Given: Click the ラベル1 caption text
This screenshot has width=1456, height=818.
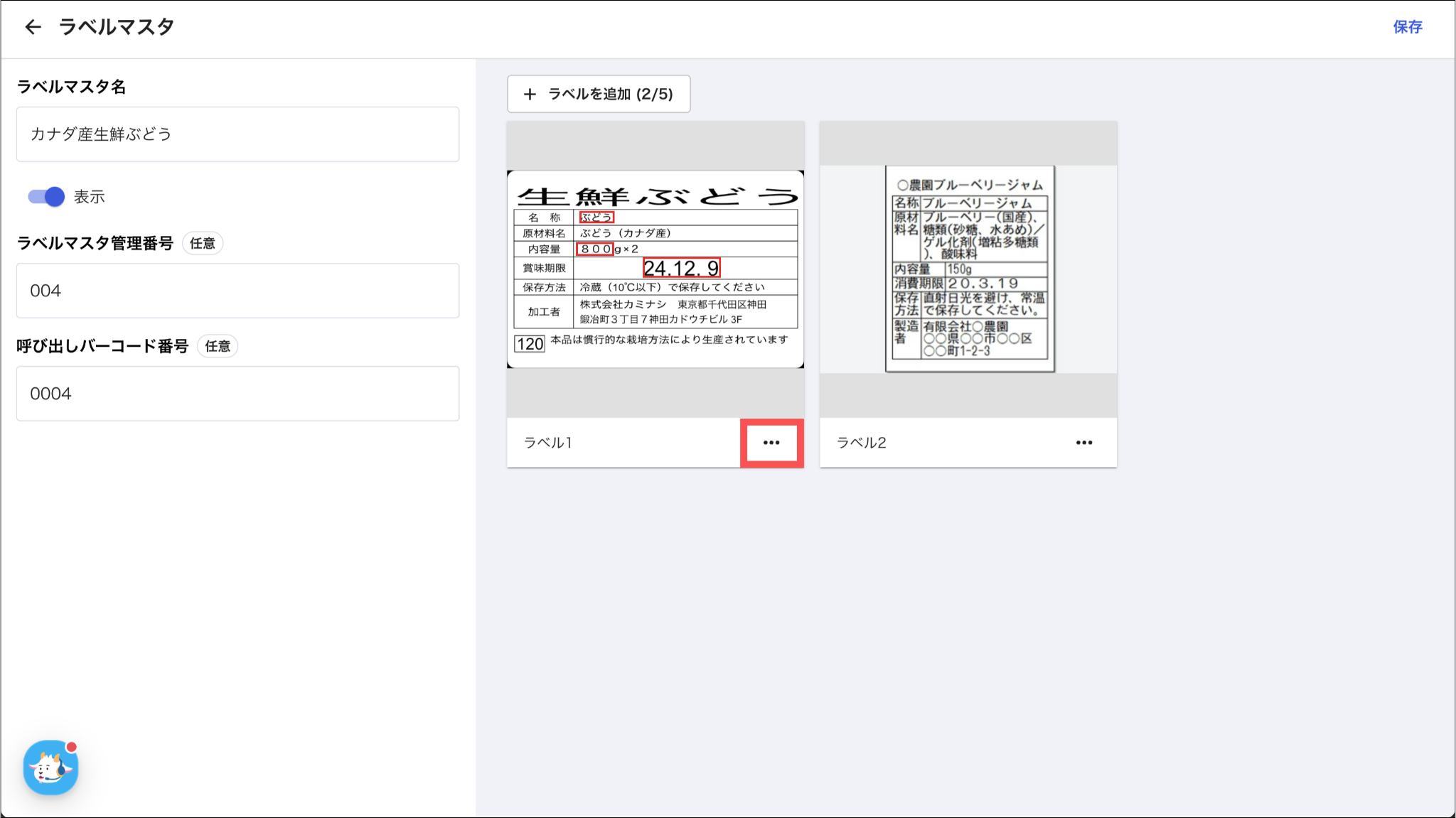Looking at the screenshot, I should [x=547, y=443].
